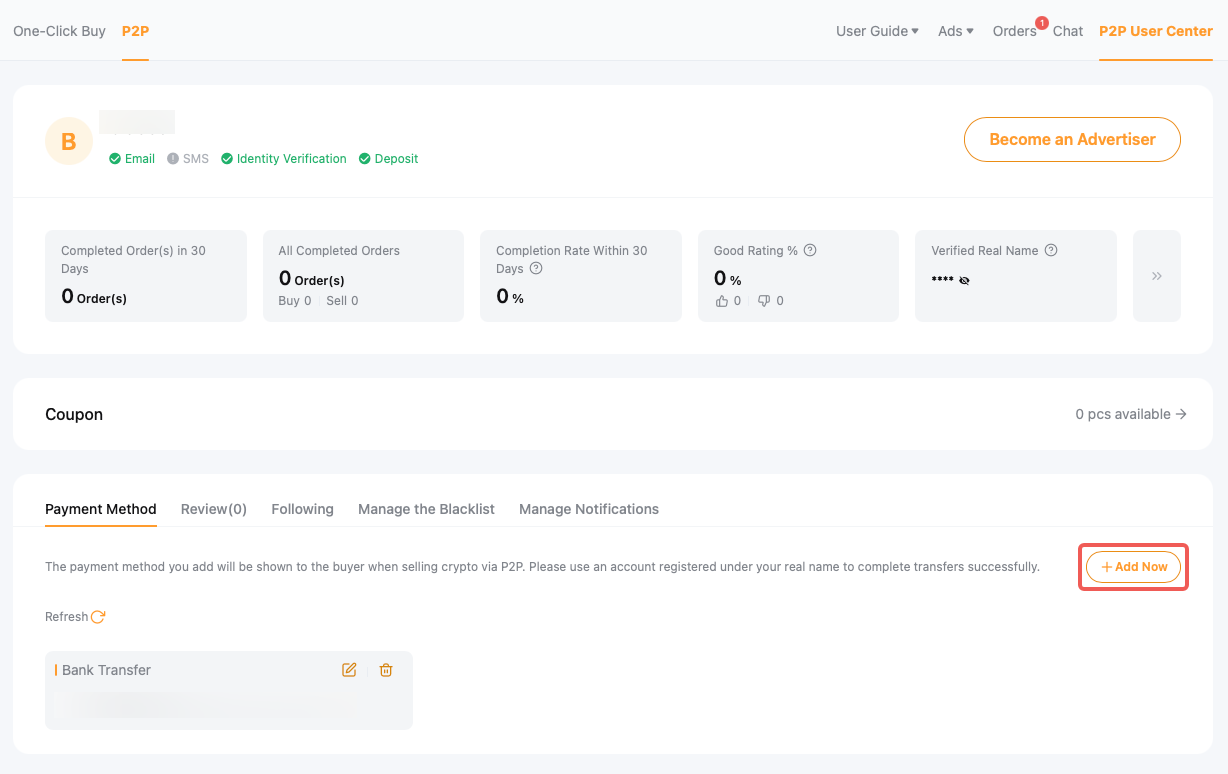The height and width of the screenshot is (774, 1228).
Task: Click Become an Advertiser button
Action: click(1072, 140)
